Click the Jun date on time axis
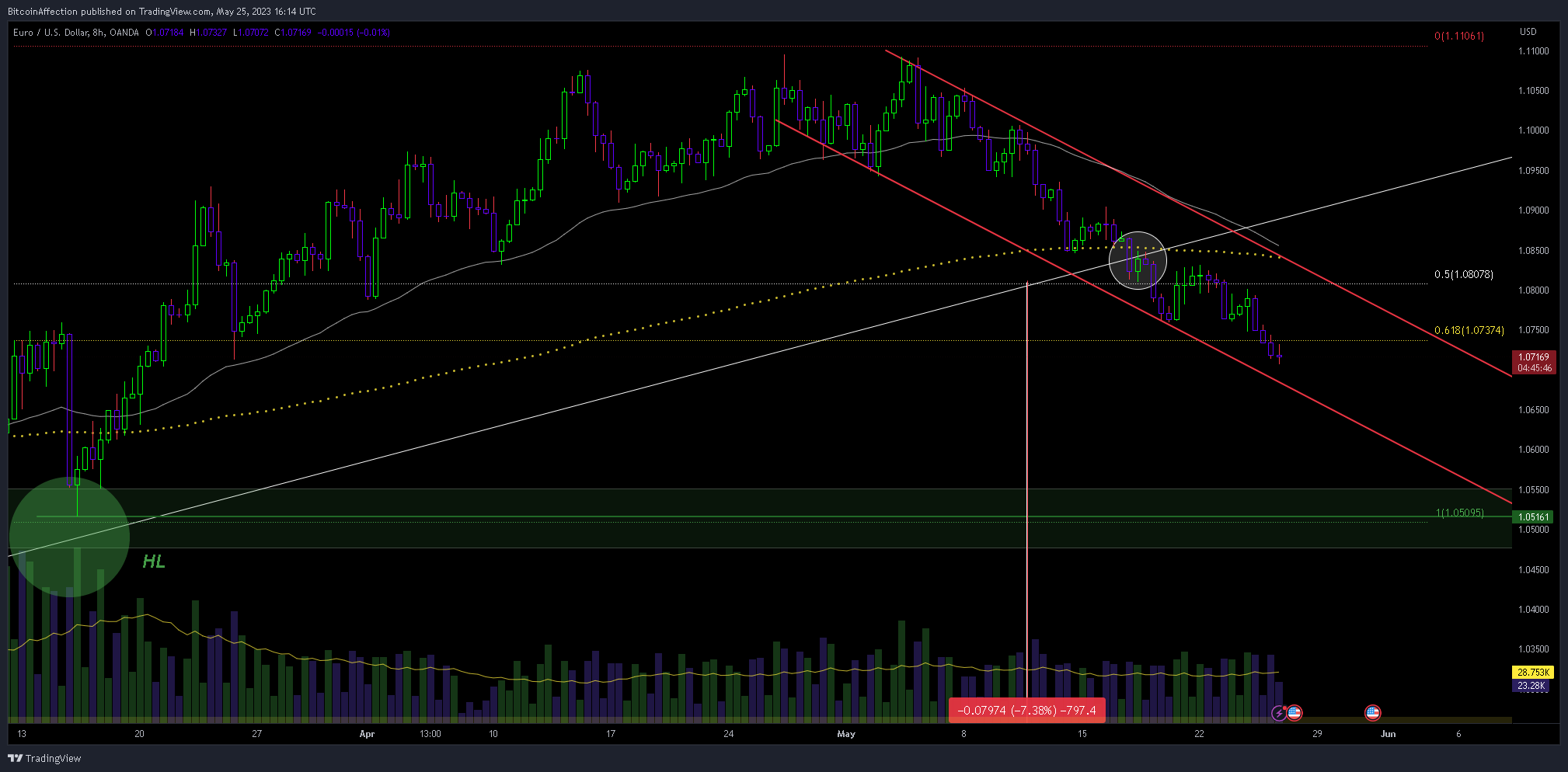 pyautogui.click(x=1388, y=734)
